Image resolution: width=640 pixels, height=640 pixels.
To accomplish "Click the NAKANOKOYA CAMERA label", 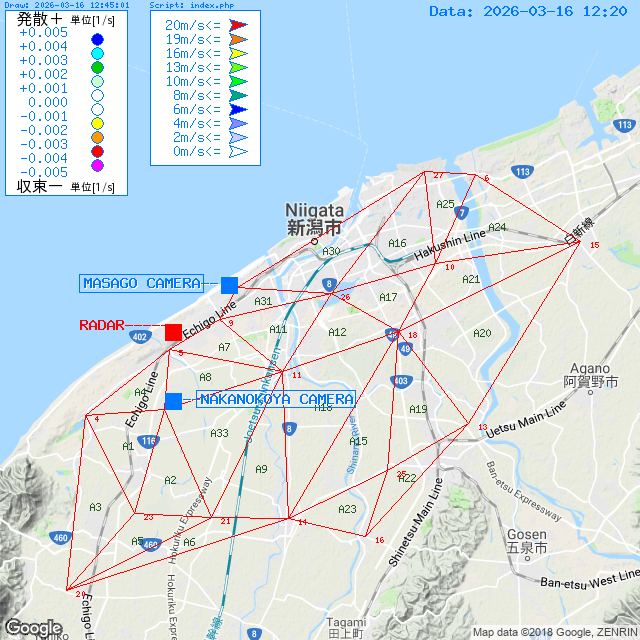I will (276, 399).
